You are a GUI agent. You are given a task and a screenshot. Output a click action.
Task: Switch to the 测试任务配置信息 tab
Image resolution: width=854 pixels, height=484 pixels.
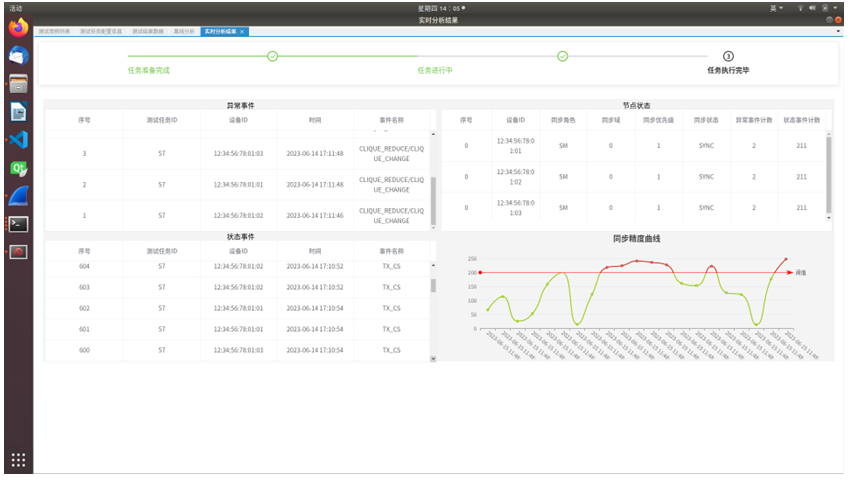click(x=101, y=32)
